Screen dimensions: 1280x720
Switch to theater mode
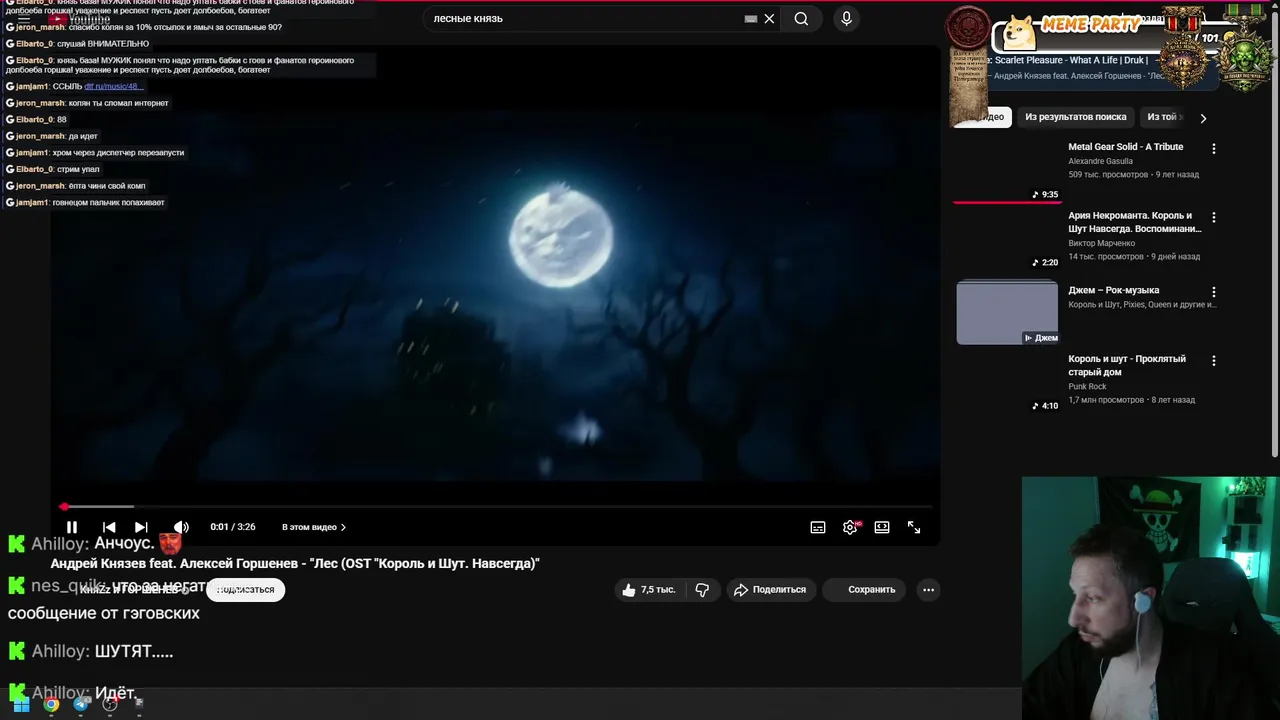882,527
